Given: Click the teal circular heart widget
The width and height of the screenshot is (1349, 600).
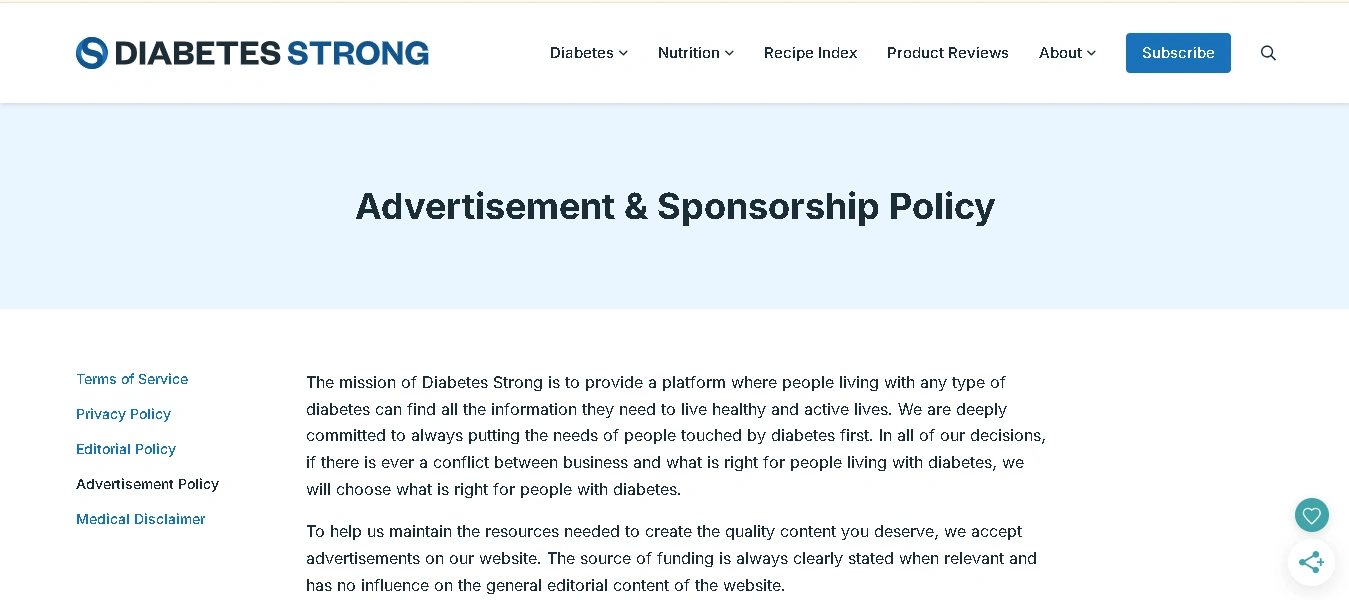Looking at the screenshot, I should click(x=1311, y=515).
